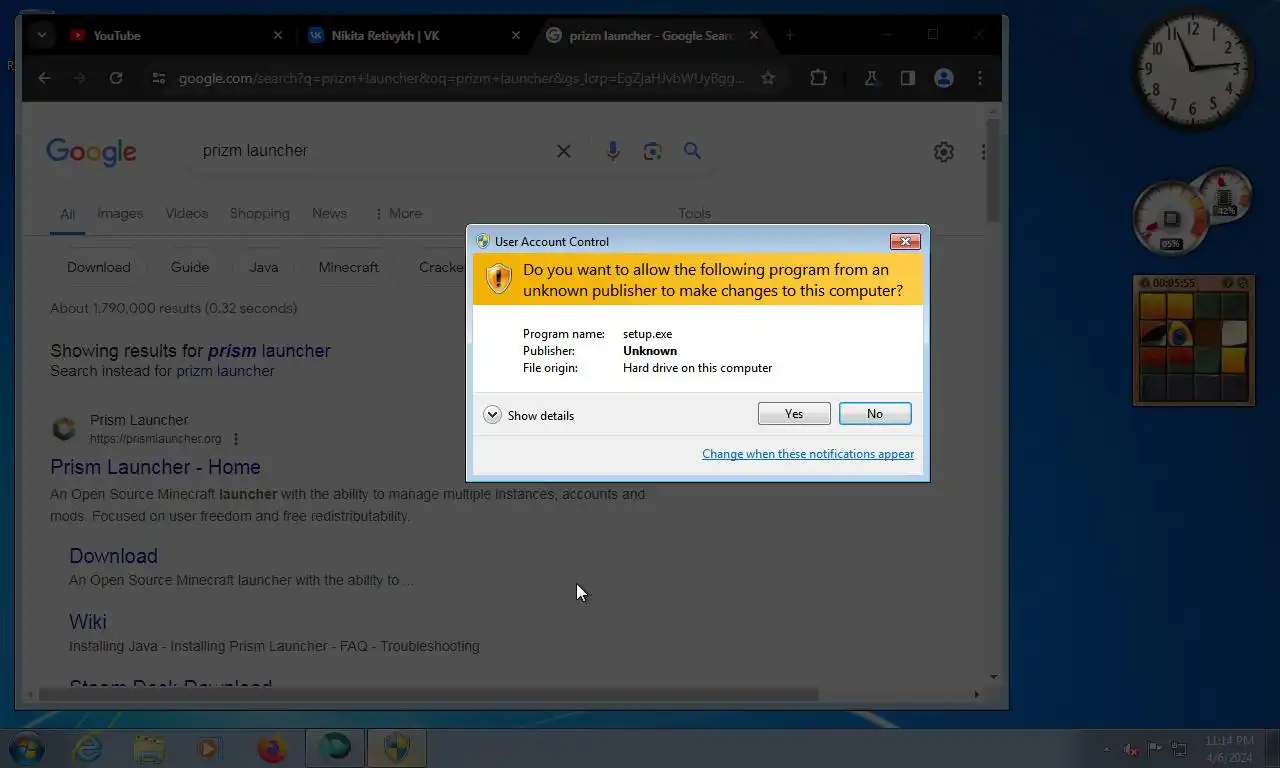Switch to News results
The image size is (1280, 768).
coord(329,213)
